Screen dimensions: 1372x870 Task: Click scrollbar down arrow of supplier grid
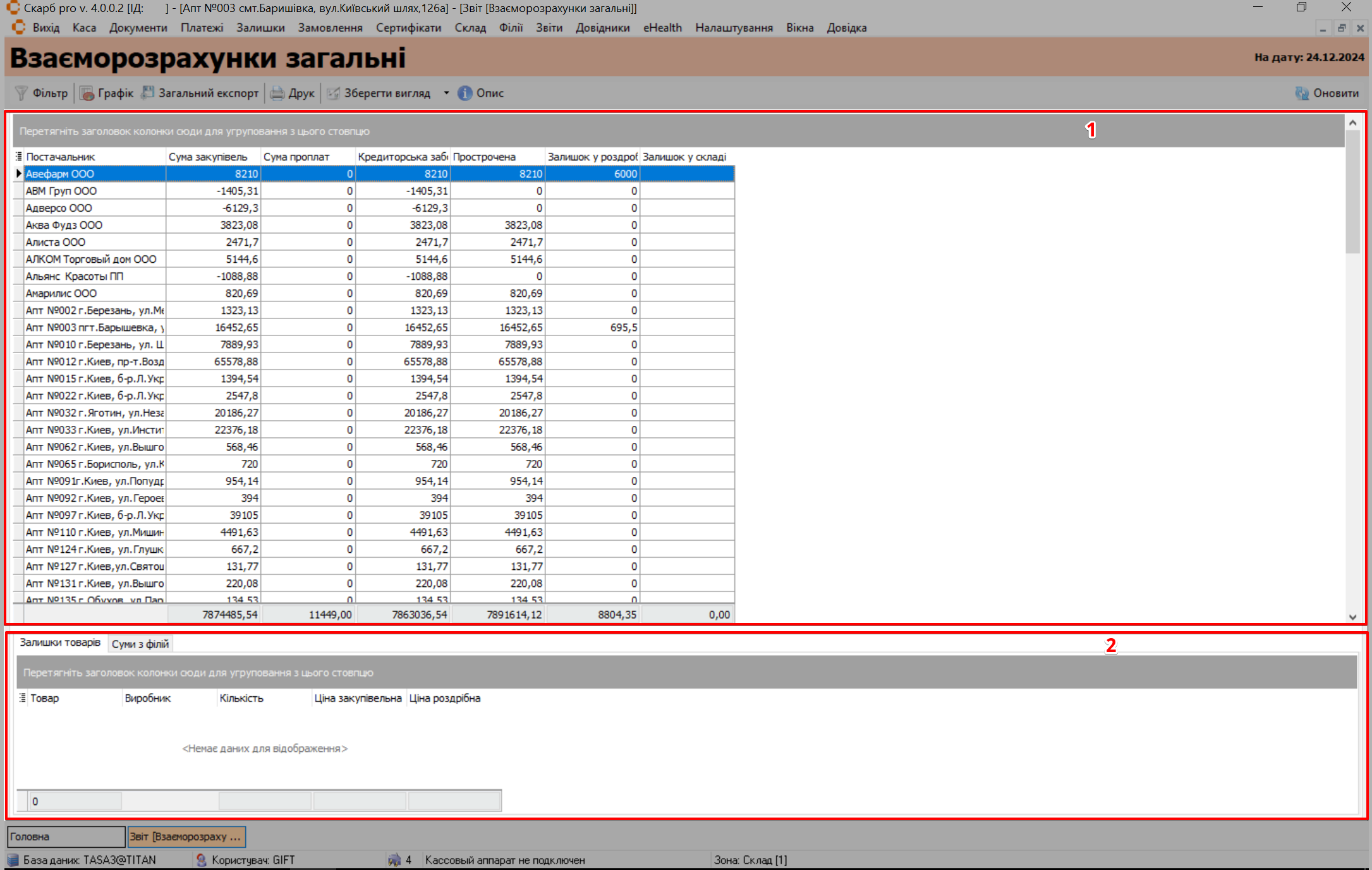pos(1352,617)
